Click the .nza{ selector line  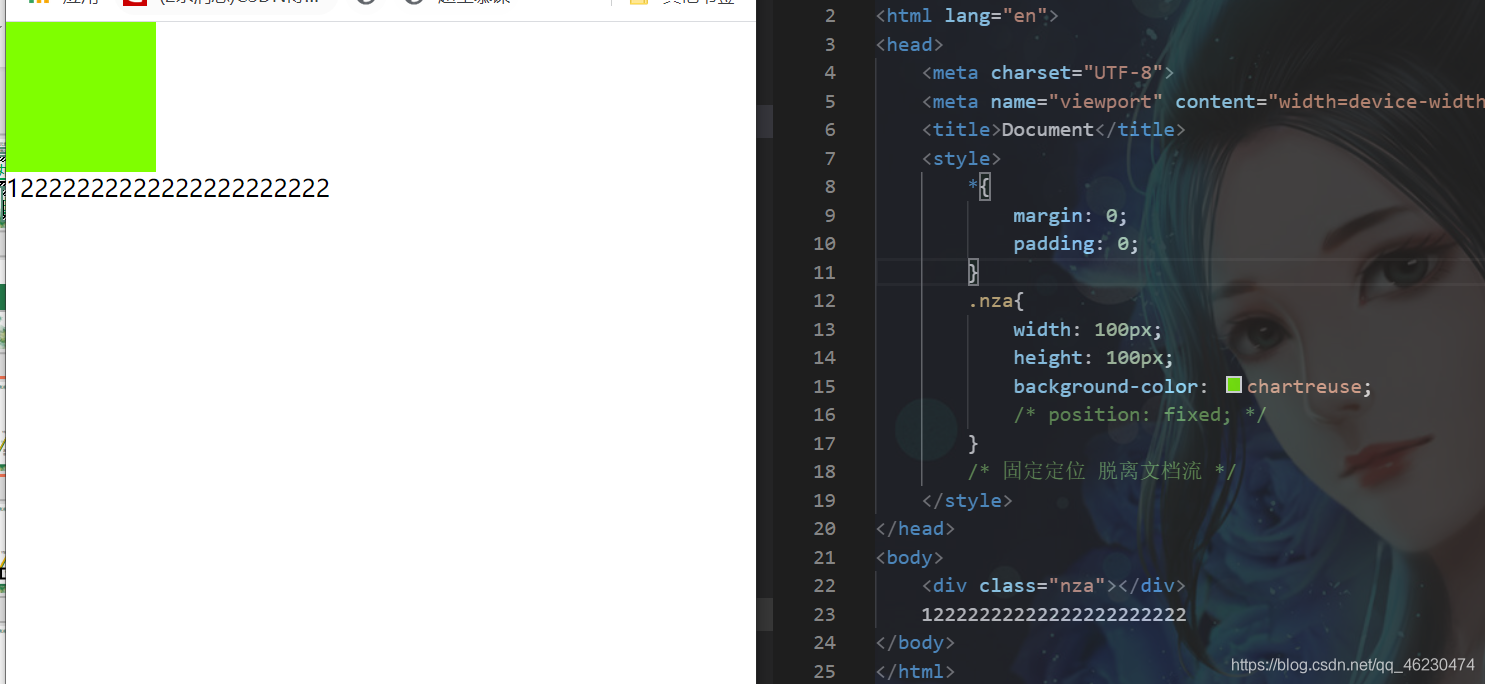pyautogui.click(x=996, y=300)
